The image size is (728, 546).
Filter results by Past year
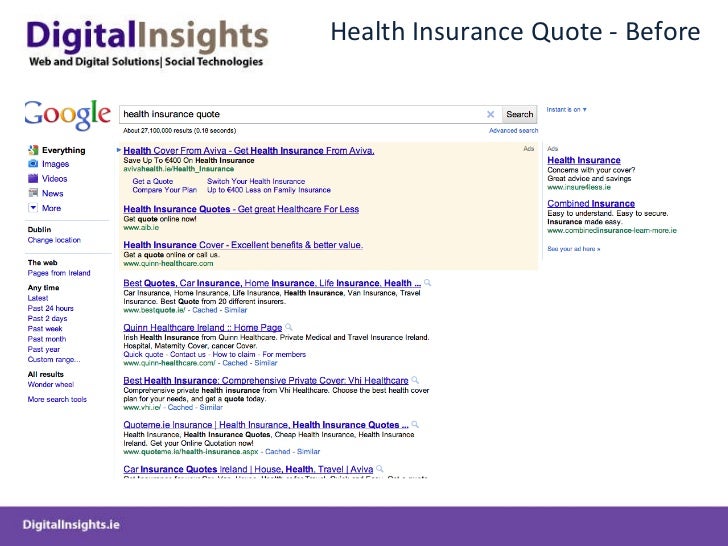[44, 349]
